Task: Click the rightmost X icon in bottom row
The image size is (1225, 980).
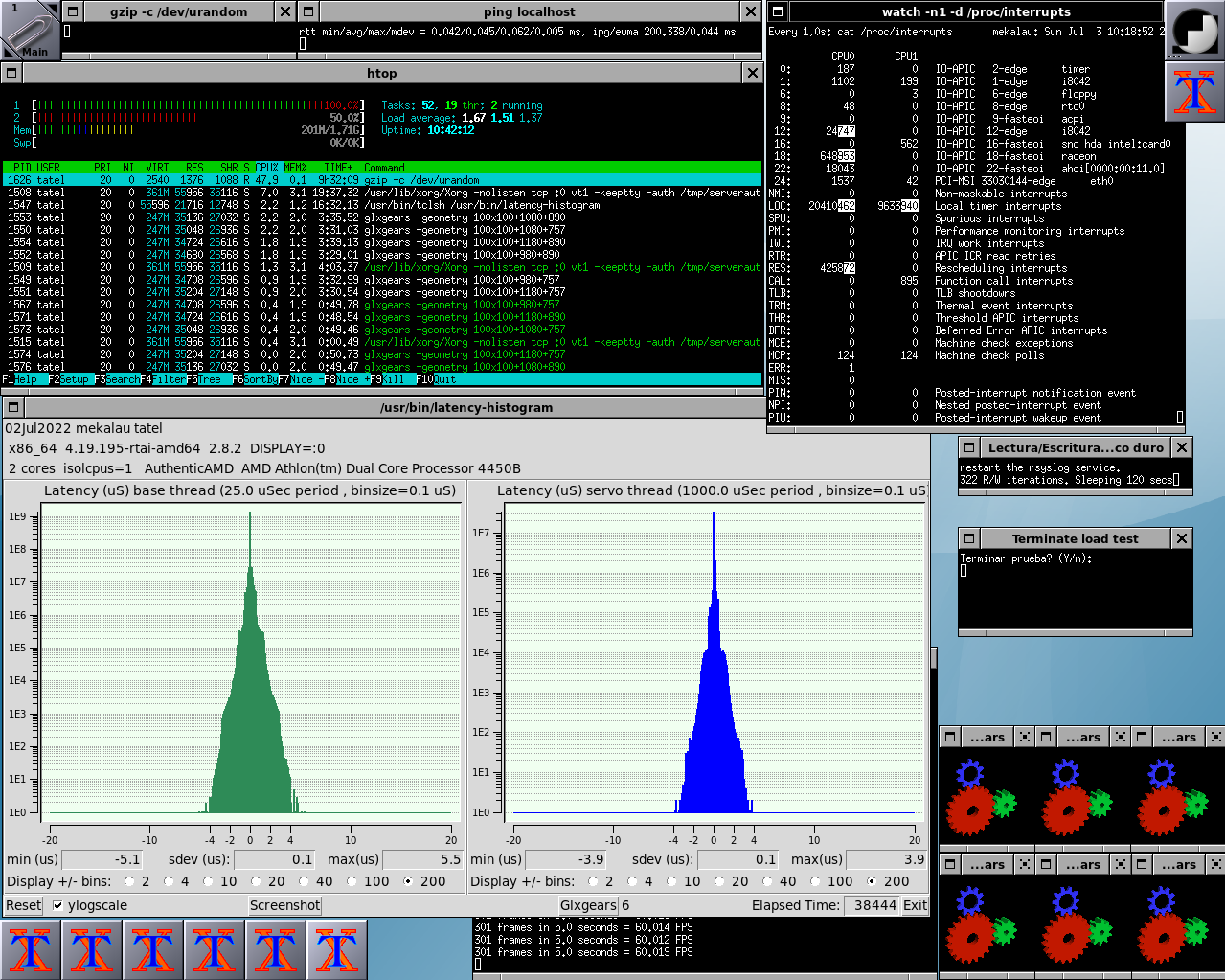Action: pos(337,949)
